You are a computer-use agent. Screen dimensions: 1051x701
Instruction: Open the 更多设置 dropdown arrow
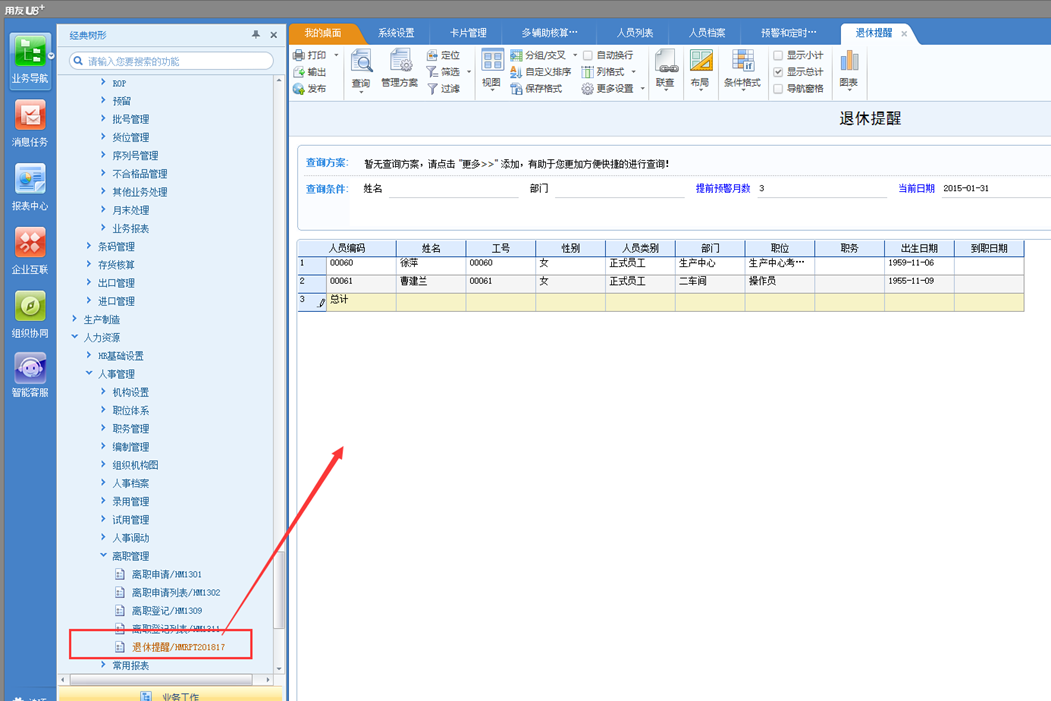642,88
